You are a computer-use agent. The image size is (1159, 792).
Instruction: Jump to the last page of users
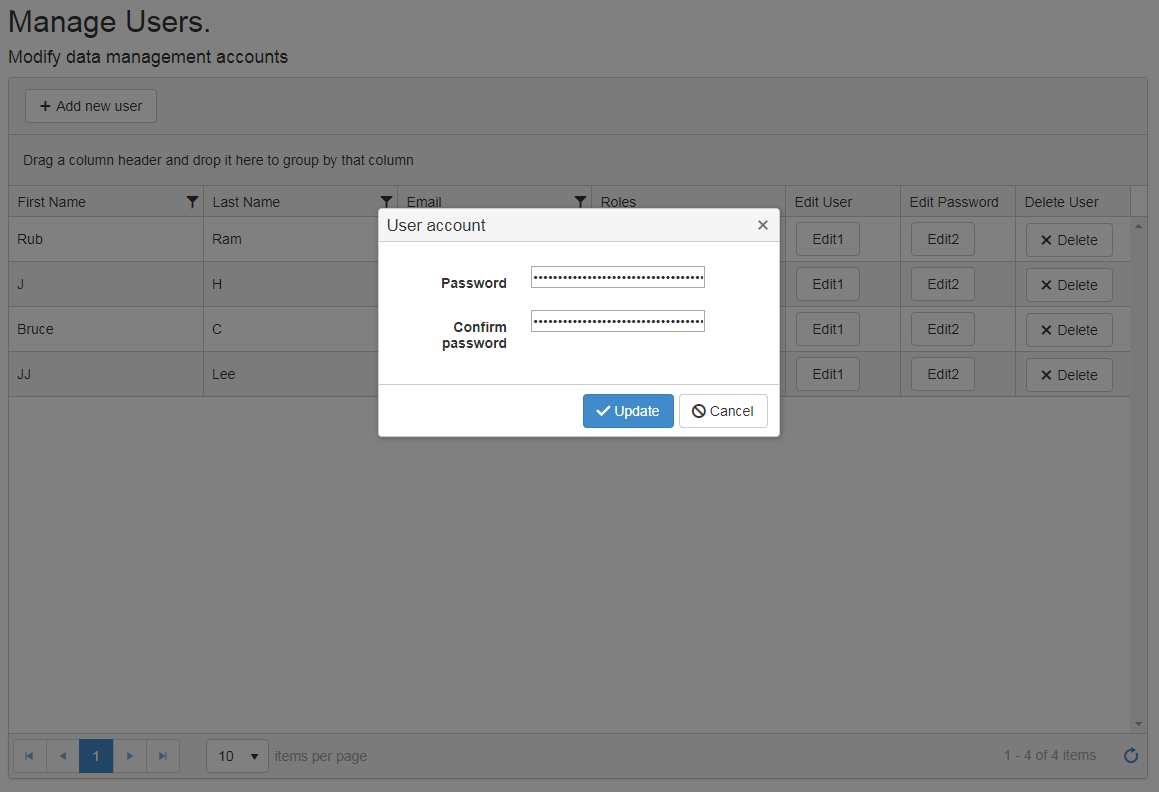coord(163,756)
